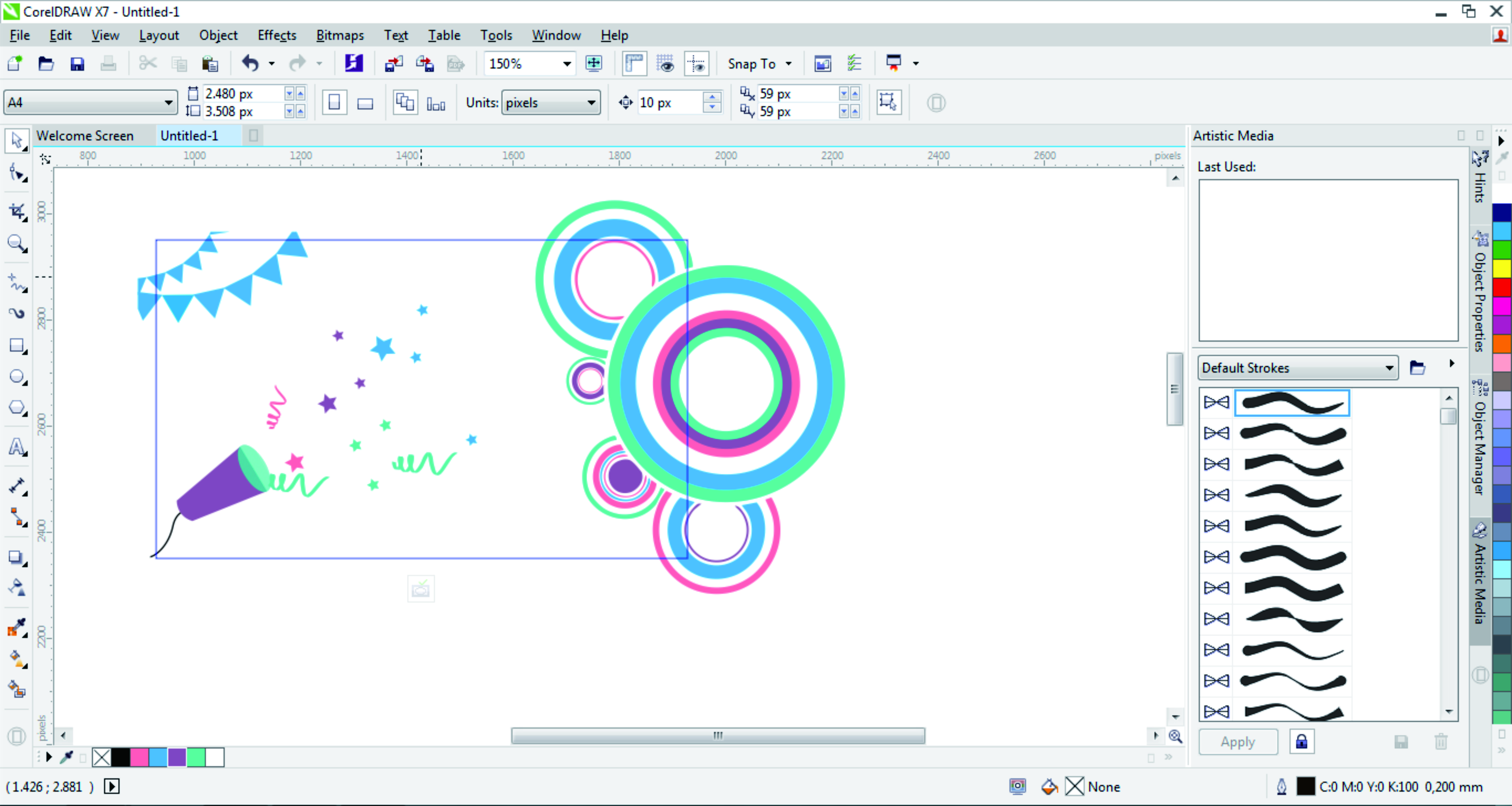Image resolution: width=1512 pixels, height=806 pixels.
Task: Select the Ellipse tool
Action: tap(18, 377)
